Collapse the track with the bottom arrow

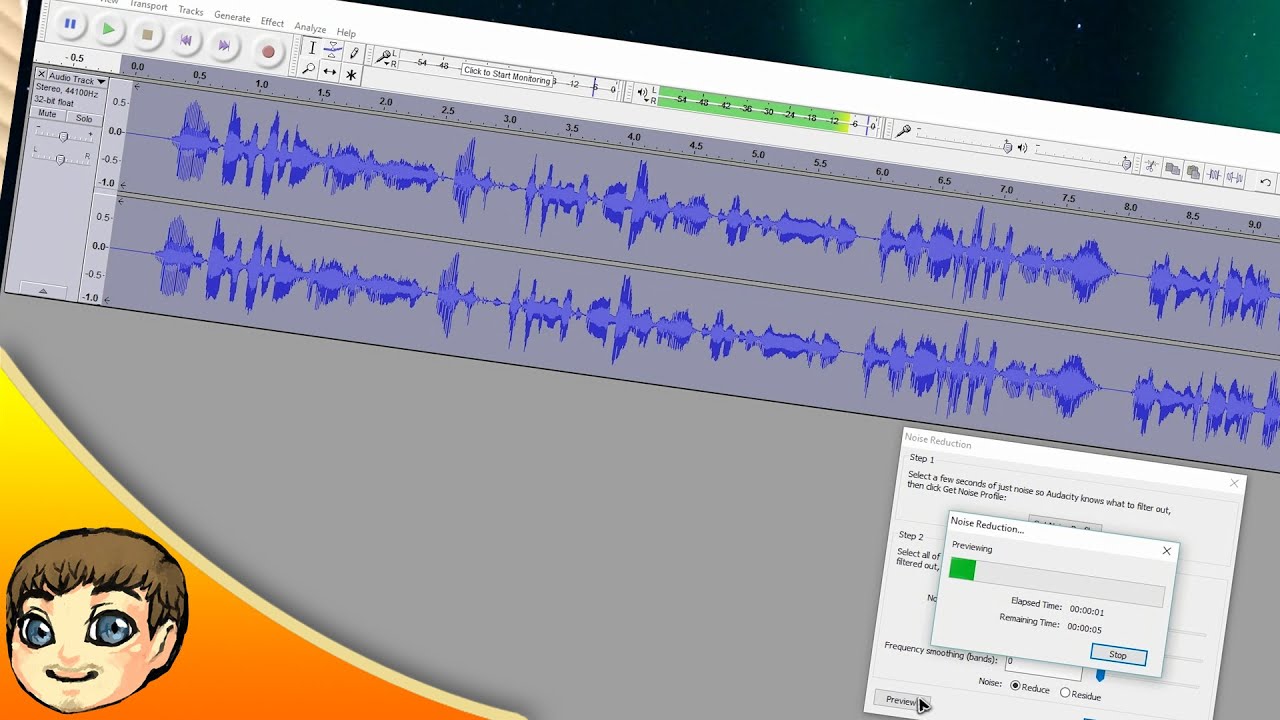pyautogui.click(x=42, y=290)
